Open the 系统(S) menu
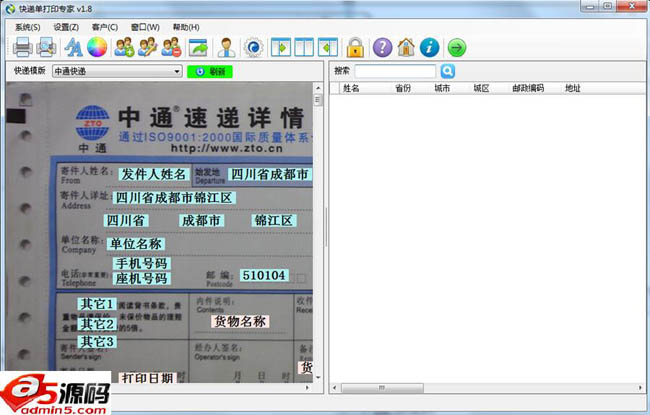Screen dimensions: 650x415 click(27, 27)
